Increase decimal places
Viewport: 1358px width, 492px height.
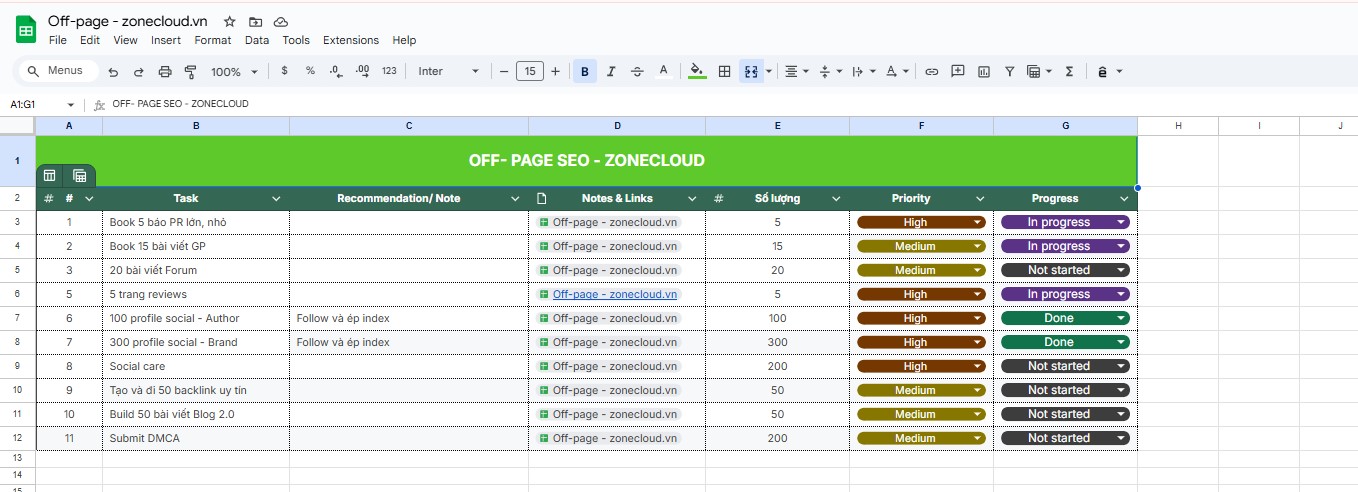(363, 71)
